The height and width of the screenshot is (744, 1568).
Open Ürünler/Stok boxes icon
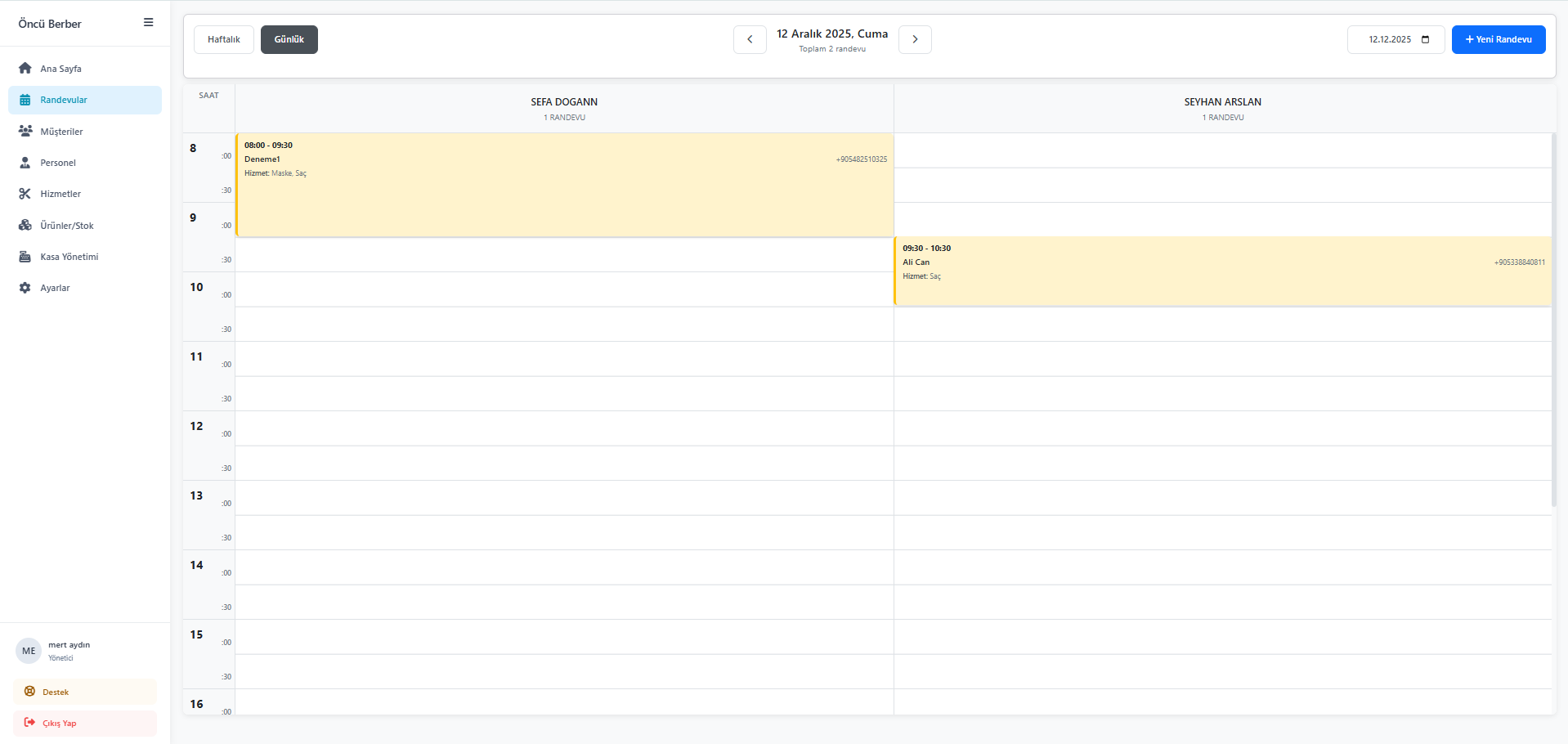pyautogui.click(x=25, y=226)
